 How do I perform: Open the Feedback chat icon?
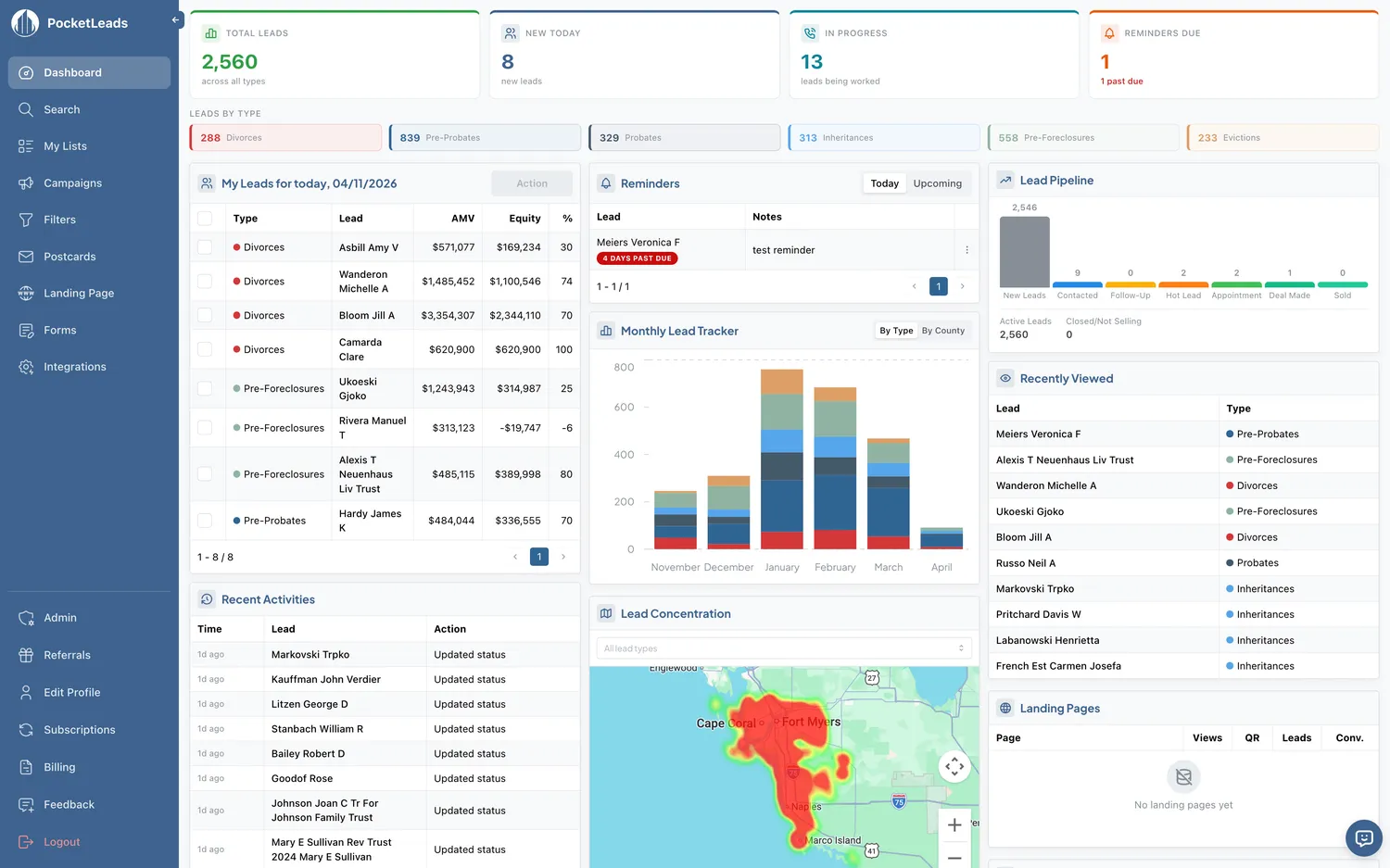[26, 805]
